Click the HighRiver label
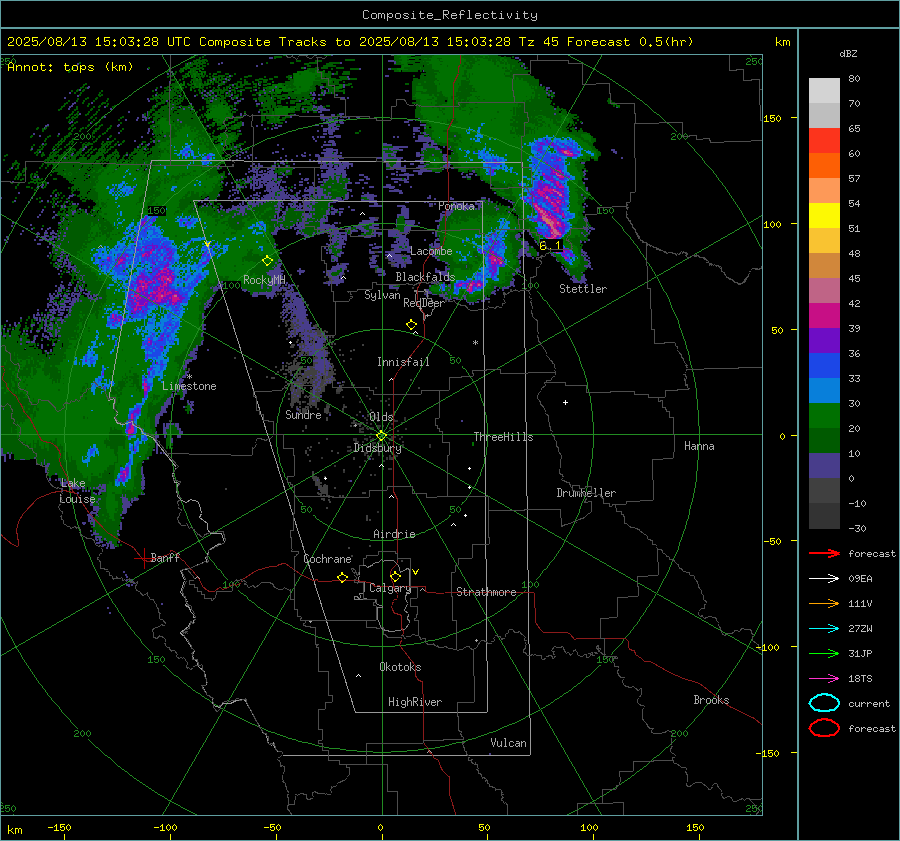Screen dimensions: 900x841 click(x=415, y=702)
